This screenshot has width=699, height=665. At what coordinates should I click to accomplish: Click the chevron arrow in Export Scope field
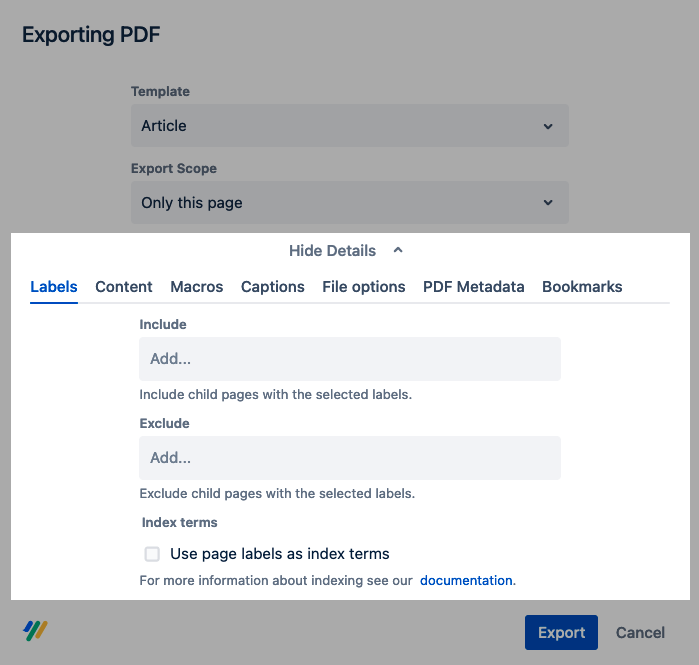click(547, 203)
